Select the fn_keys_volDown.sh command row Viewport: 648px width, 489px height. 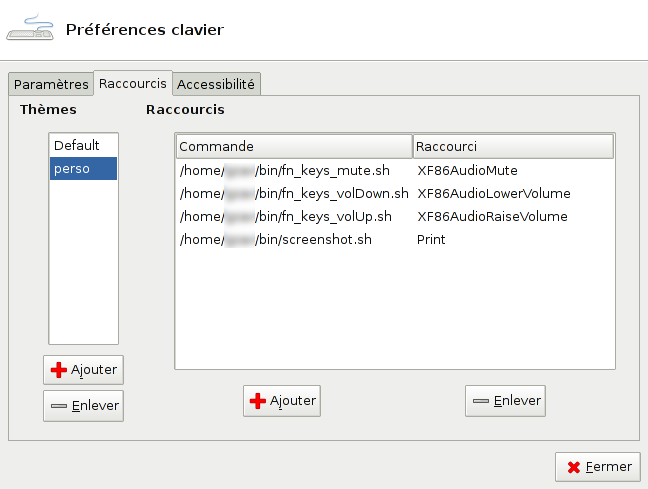[x=395, y=193]
